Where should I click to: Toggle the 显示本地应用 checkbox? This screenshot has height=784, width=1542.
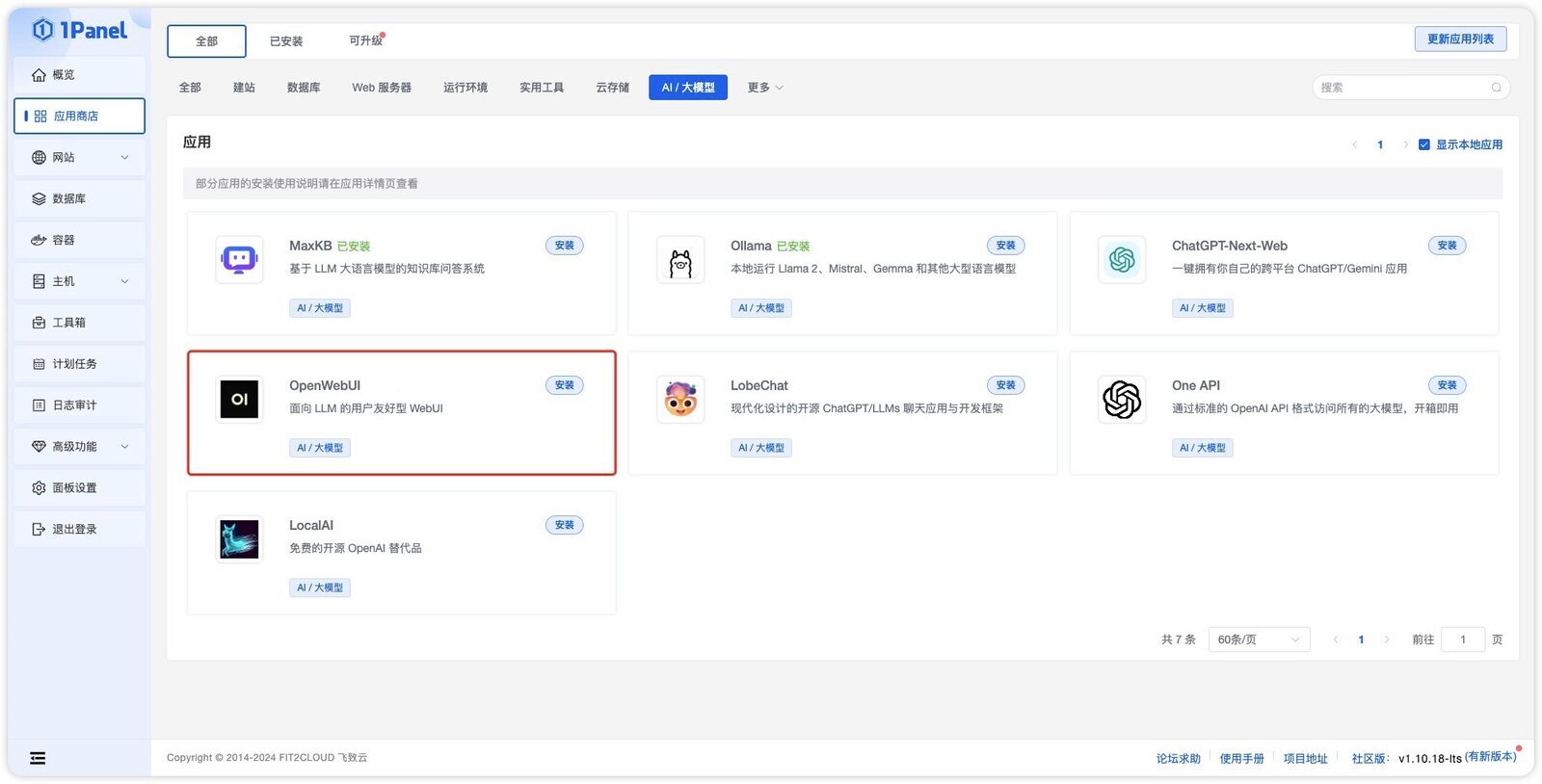coord(1423,145)
